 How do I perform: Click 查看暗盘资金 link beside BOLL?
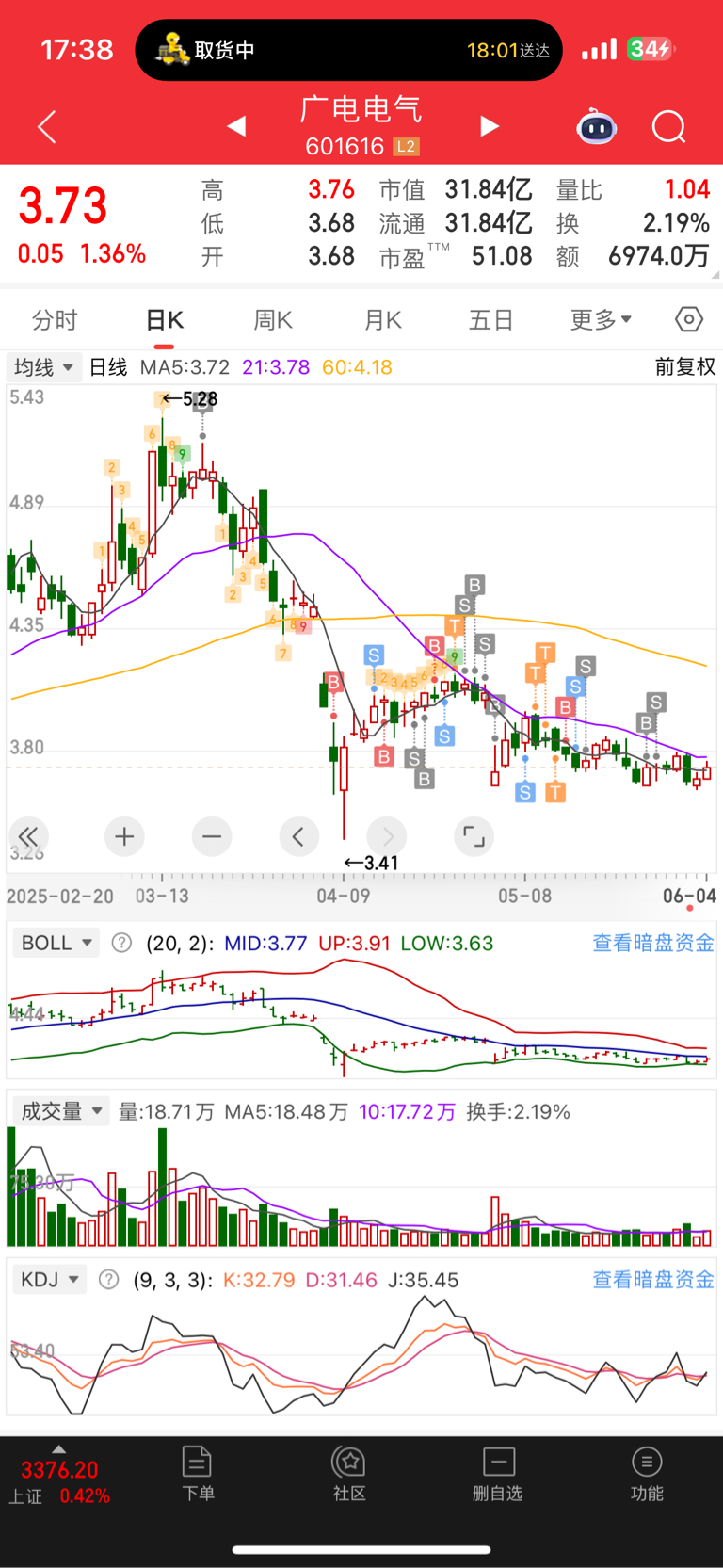[653, 943]
